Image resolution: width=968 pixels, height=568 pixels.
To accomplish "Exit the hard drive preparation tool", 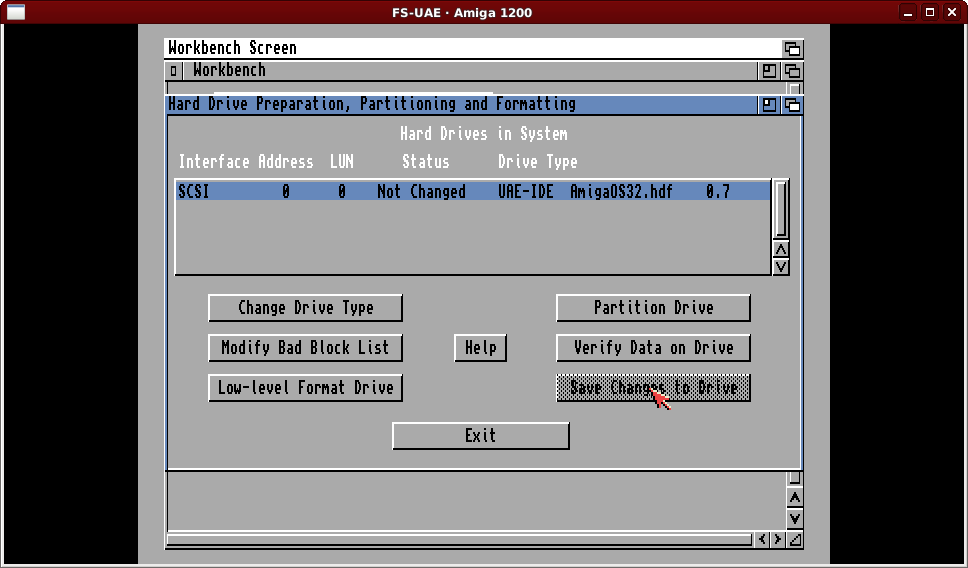I will tap(480, 436).
